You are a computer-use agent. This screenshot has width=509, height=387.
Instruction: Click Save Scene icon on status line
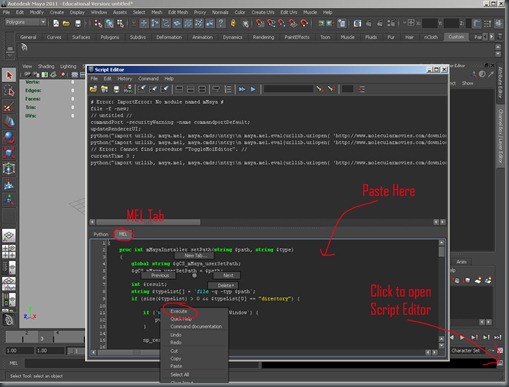(78, 23)
